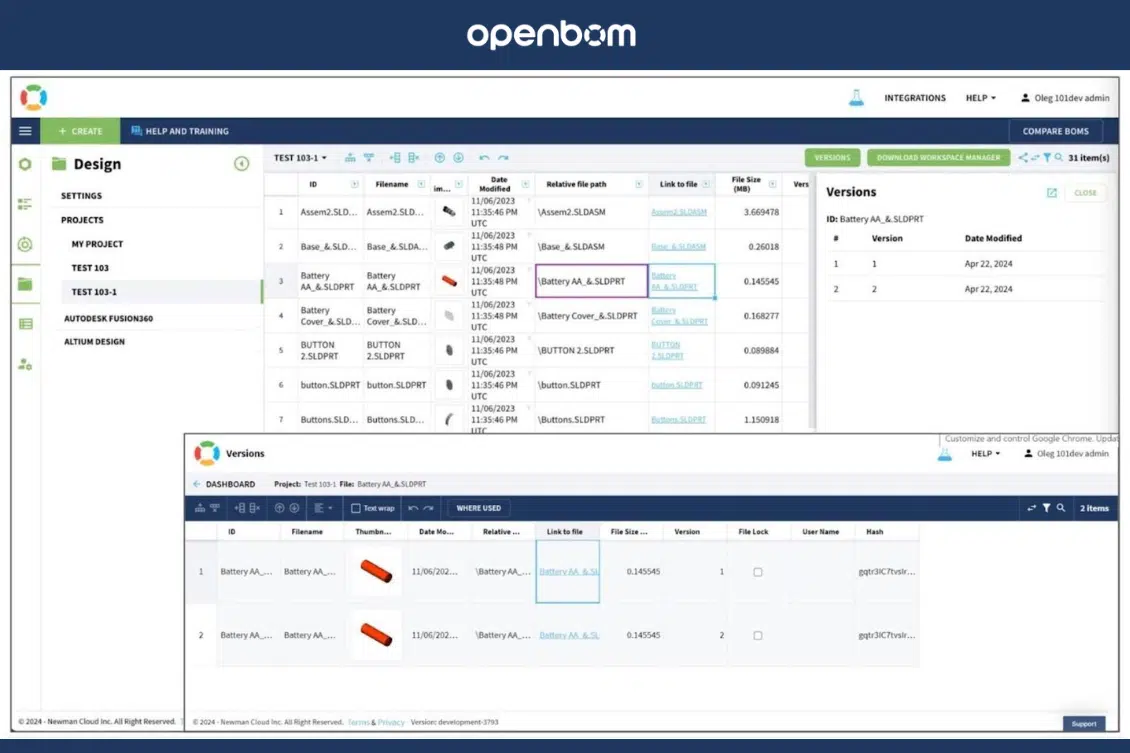
Task: Check File Lock box for version 2
Action: (757, 636)
